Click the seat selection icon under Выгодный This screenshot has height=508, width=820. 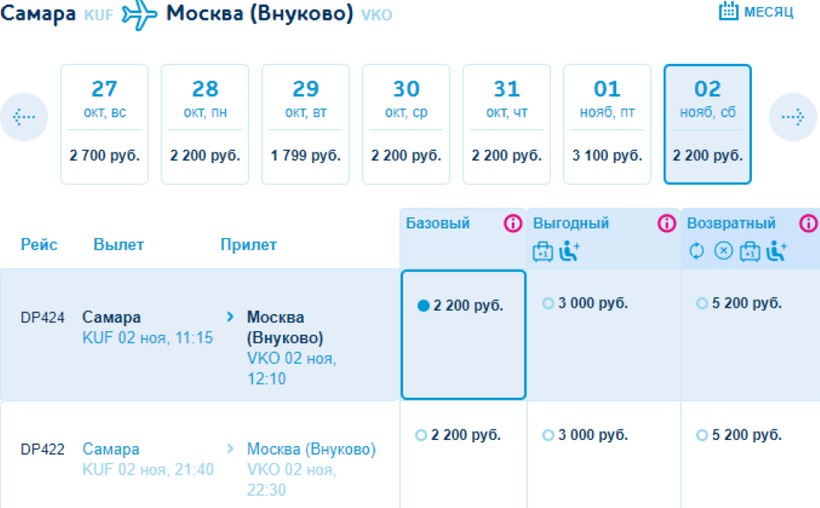[x=570, y=252]
